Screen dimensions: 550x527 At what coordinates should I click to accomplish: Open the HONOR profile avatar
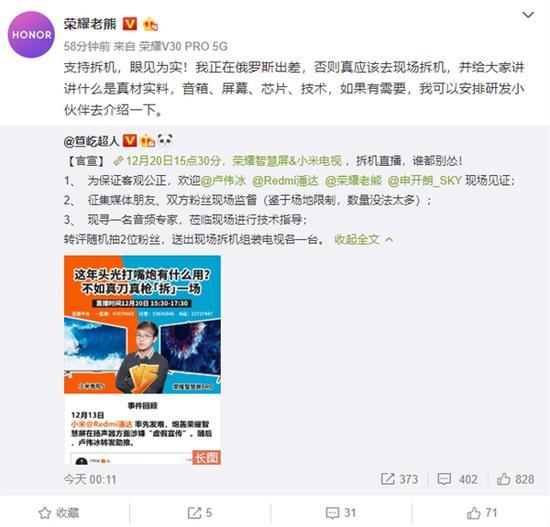coord(31,34)
